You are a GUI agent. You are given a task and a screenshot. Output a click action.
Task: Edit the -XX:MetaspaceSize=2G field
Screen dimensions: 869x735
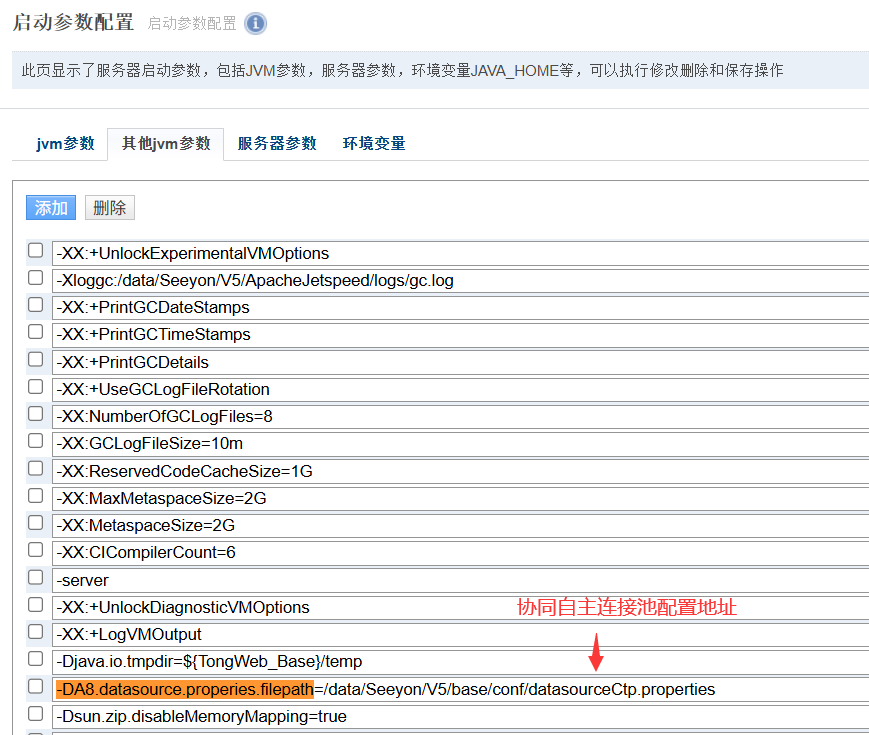tap(461, 525)
